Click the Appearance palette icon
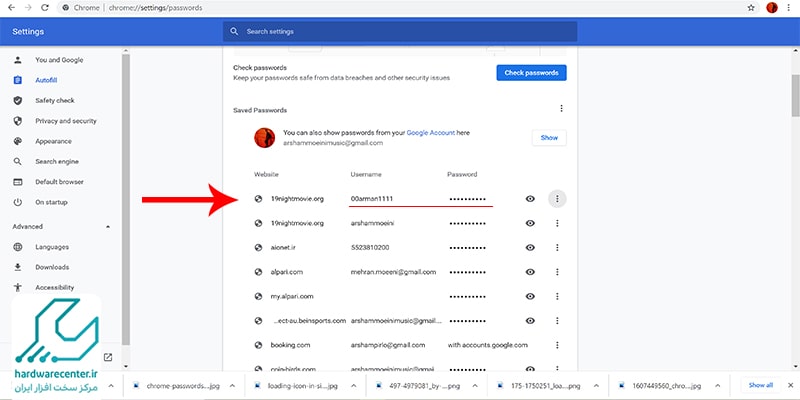Viewport: 800px width, 400px height. [x=18, y=141]
